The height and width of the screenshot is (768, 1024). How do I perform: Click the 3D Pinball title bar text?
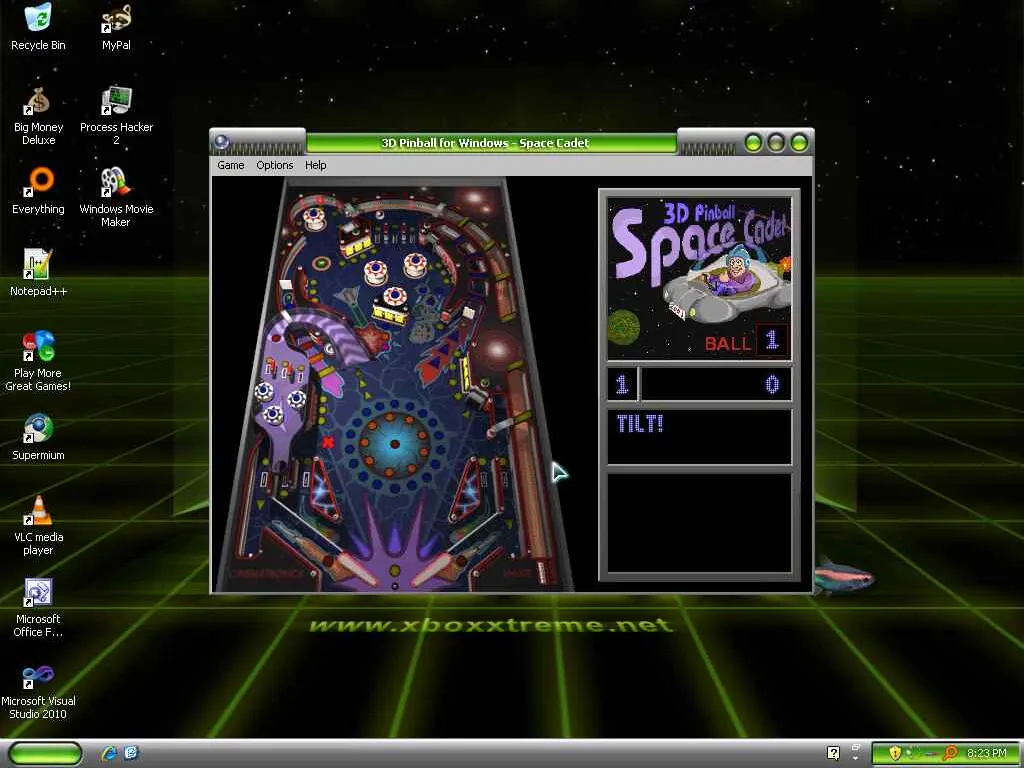[485, 143]
